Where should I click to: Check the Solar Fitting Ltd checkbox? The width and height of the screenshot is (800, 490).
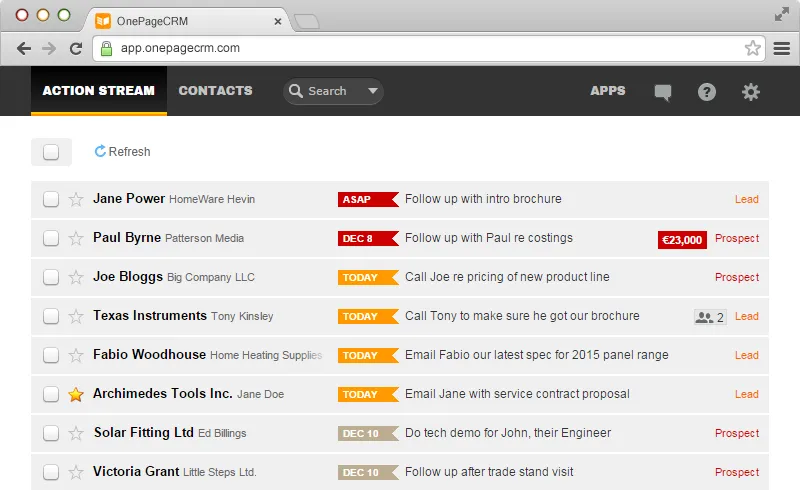tap(51, 433)
